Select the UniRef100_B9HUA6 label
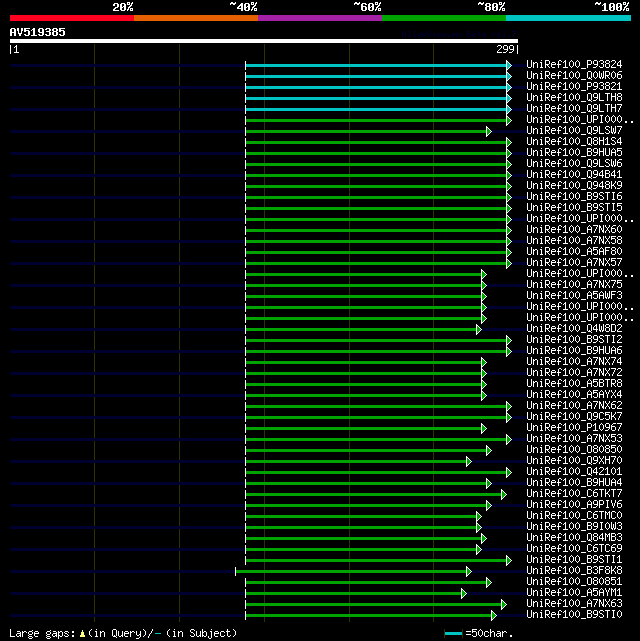The image size is (640, 641). pyautogui.click(x=574, y=351)
